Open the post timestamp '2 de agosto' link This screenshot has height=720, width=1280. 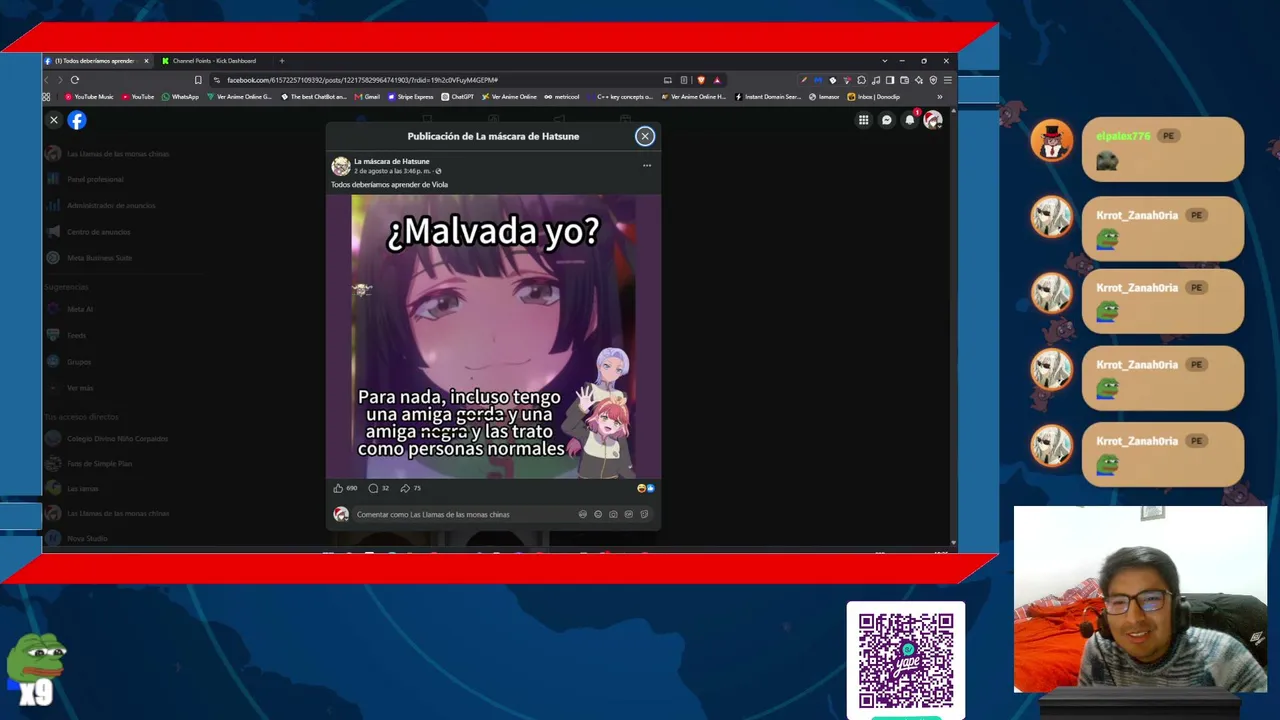(x=393, y=171)
